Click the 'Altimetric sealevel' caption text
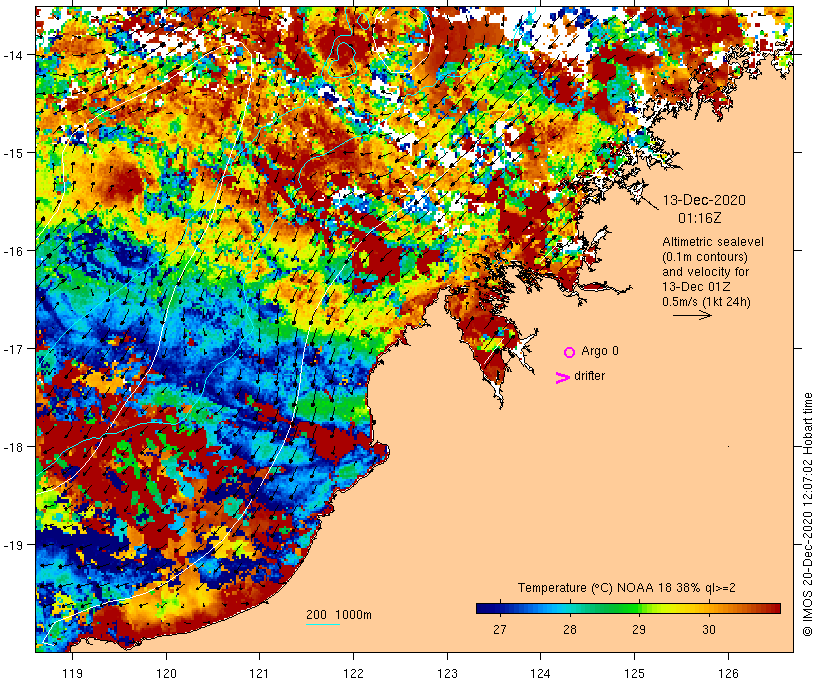The width and height of the screenshot is (820, 680). [x=713, y=242]
